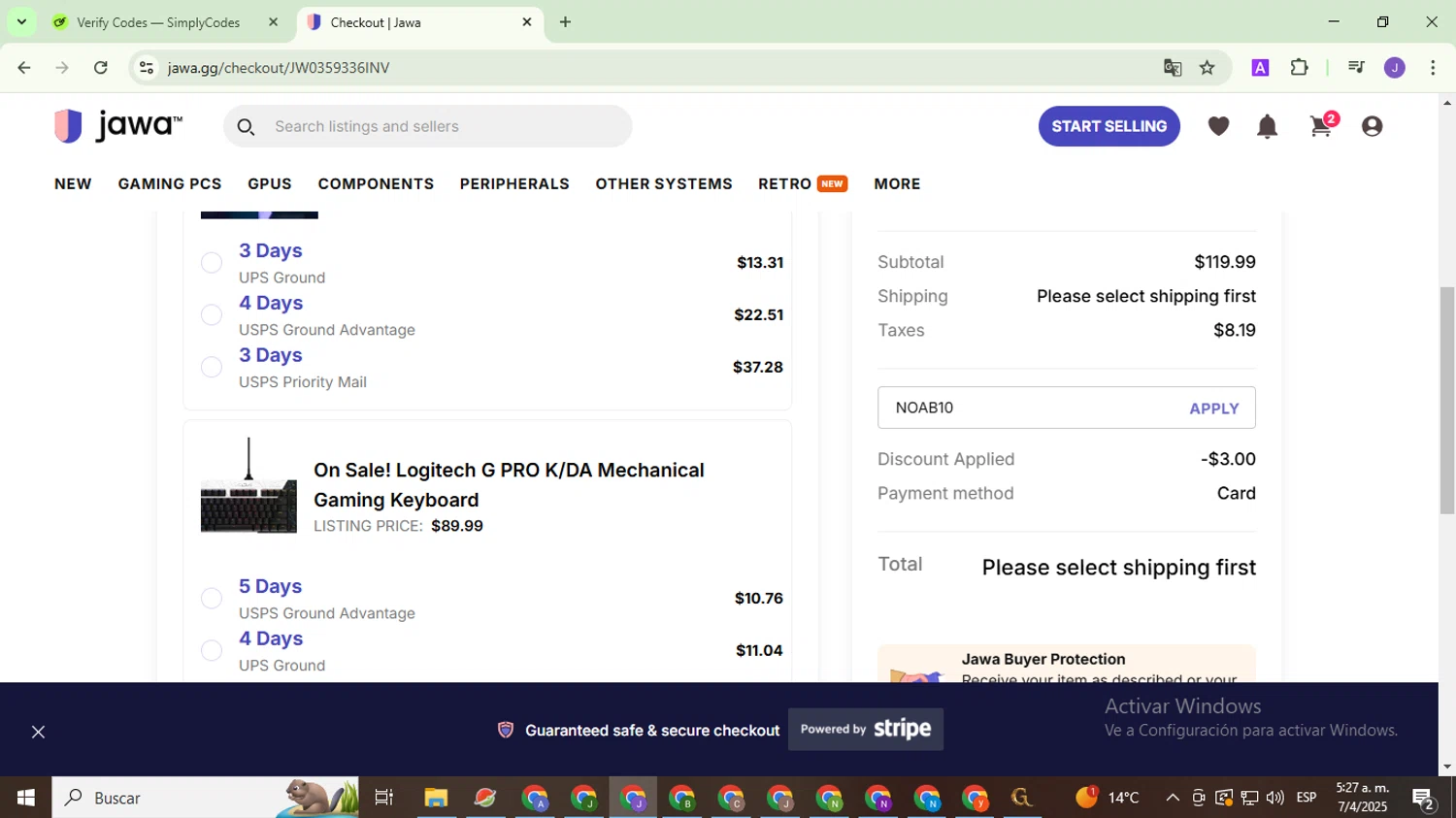Screen dimensions: 1456x818
Task: Open the COMPONENTS menu
Action: [376, 183]
